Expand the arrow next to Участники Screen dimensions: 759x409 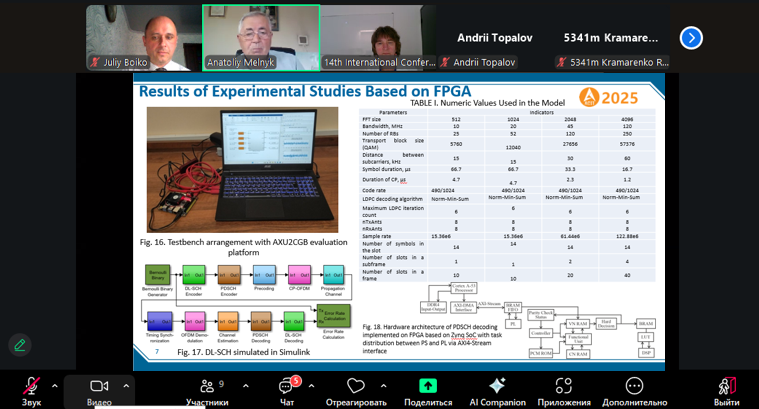tap(240, 385)
